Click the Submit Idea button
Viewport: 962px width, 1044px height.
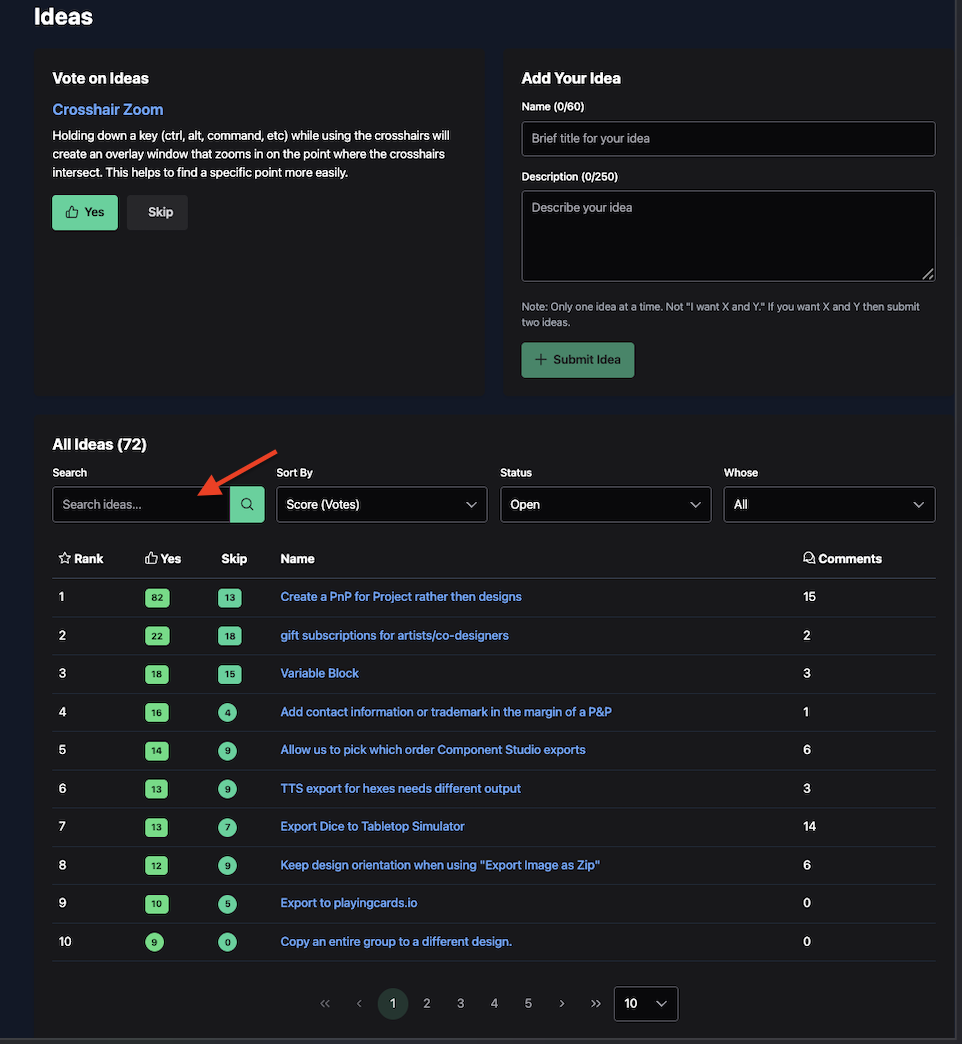coord(578,360)
